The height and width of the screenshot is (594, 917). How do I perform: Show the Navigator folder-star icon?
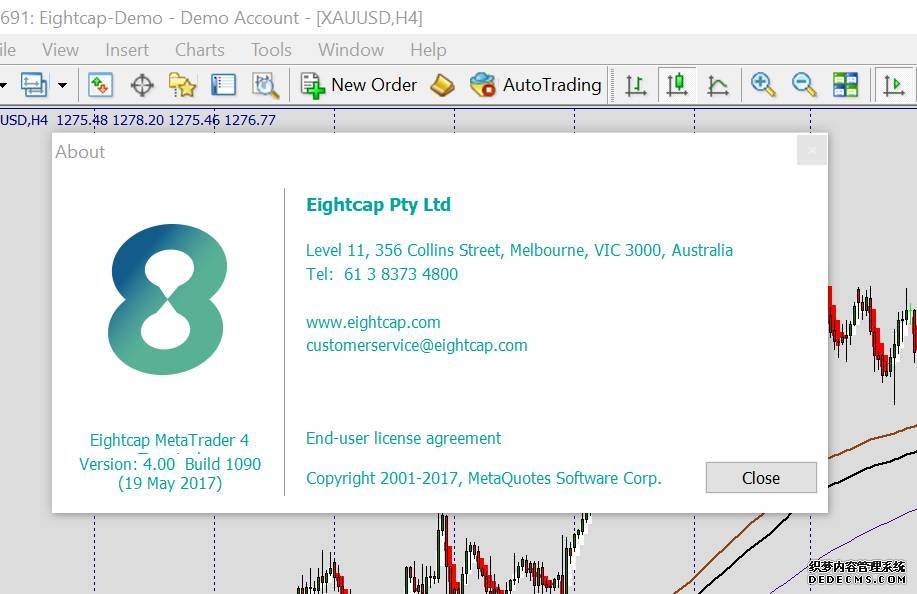point(182,85)
